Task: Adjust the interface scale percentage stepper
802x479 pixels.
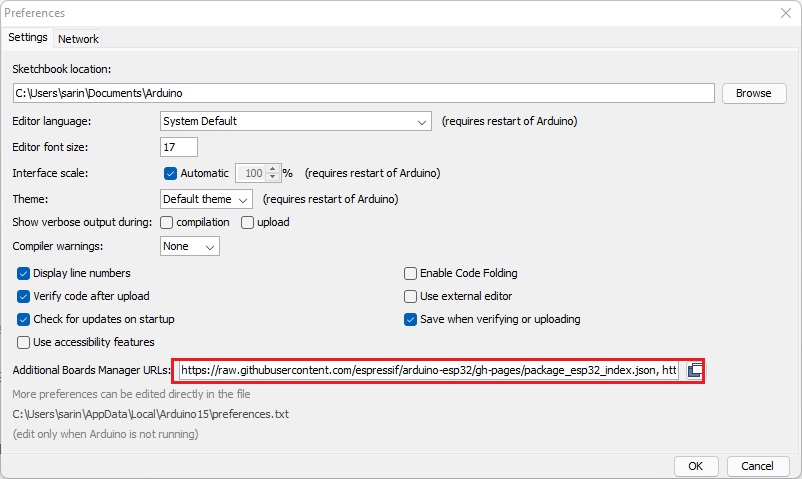Action: coord(271,173)
